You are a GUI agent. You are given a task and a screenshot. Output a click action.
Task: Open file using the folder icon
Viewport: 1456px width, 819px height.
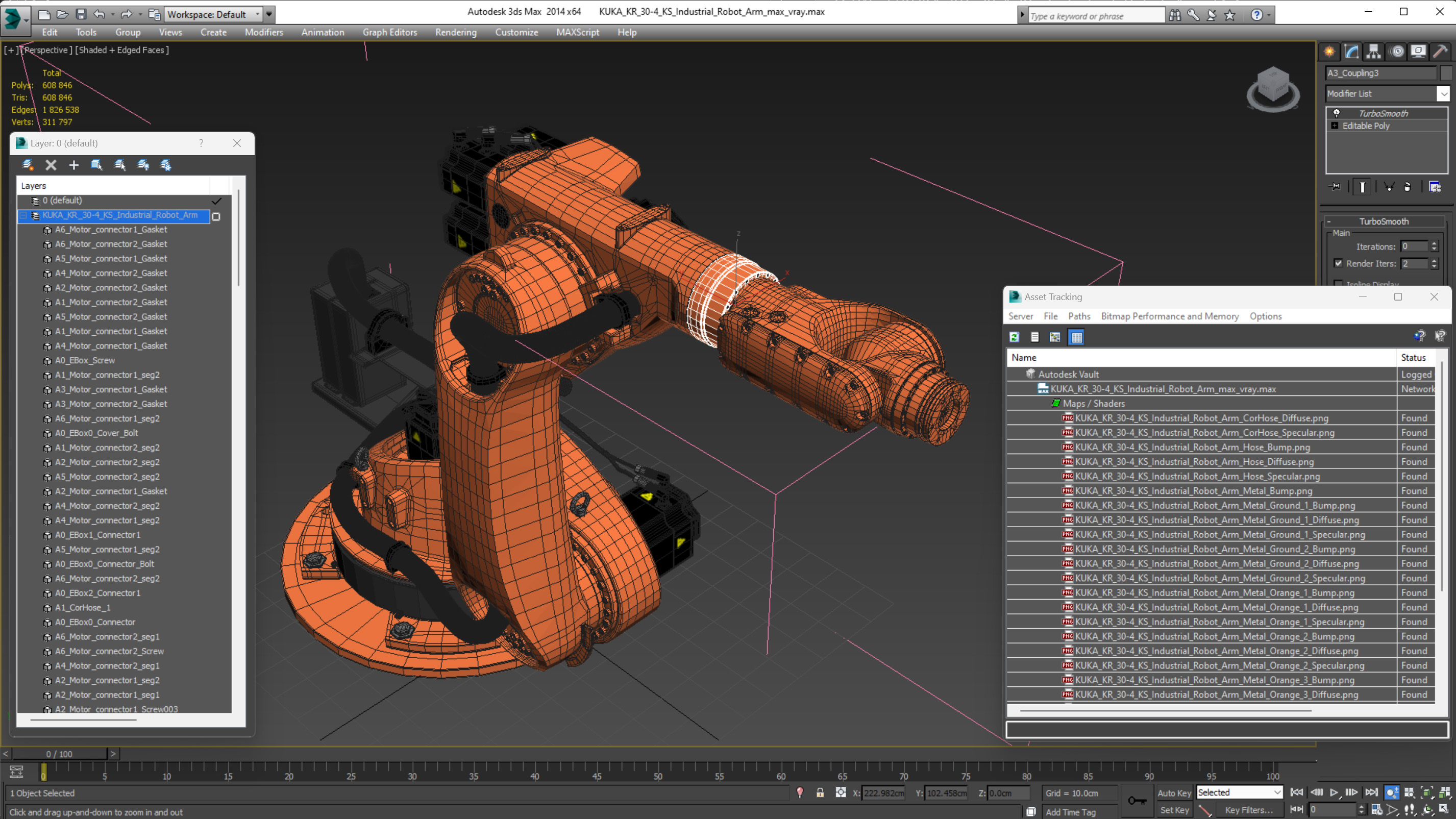(x=63, y=14)
